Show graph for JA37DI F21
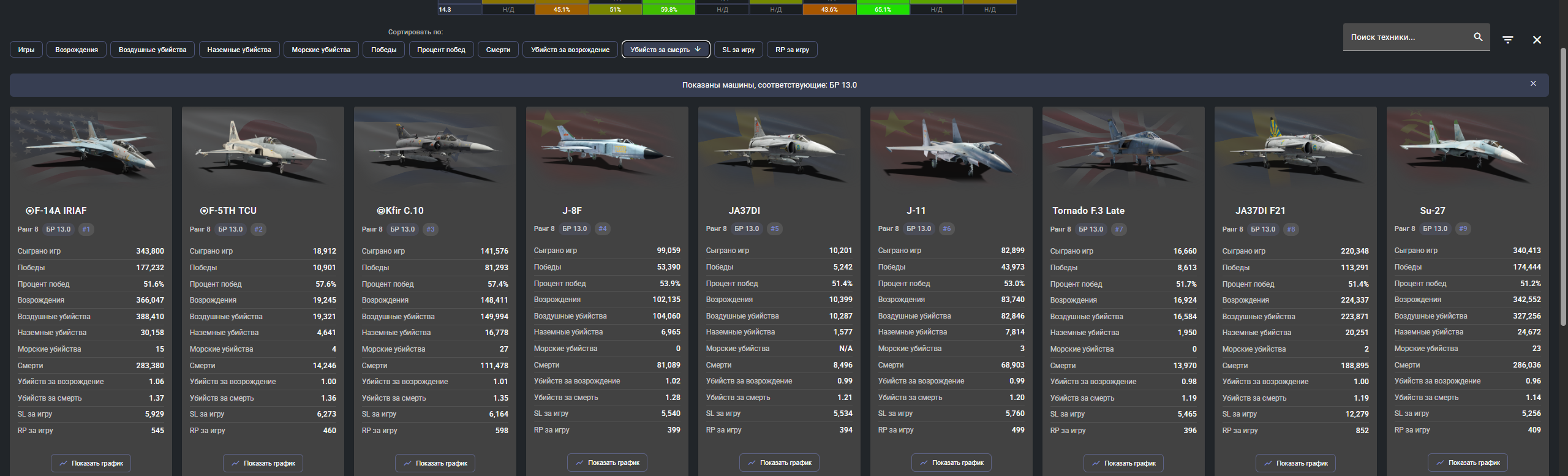 (x=1295, y=463)
